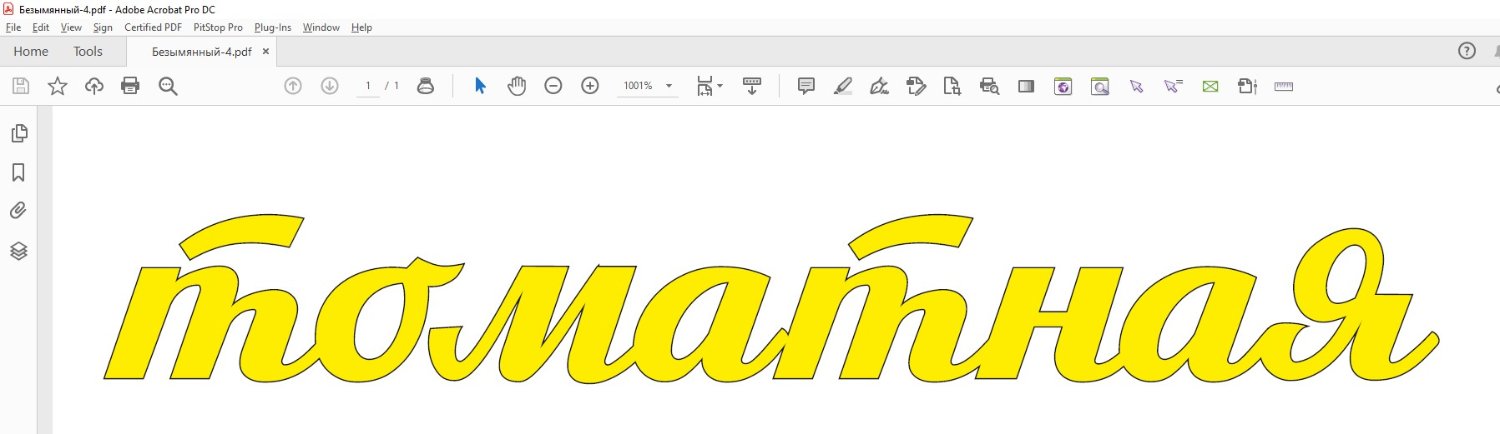Open the Certified PDF menu
Screen dimensions: 1500x434
coord(153,27)
